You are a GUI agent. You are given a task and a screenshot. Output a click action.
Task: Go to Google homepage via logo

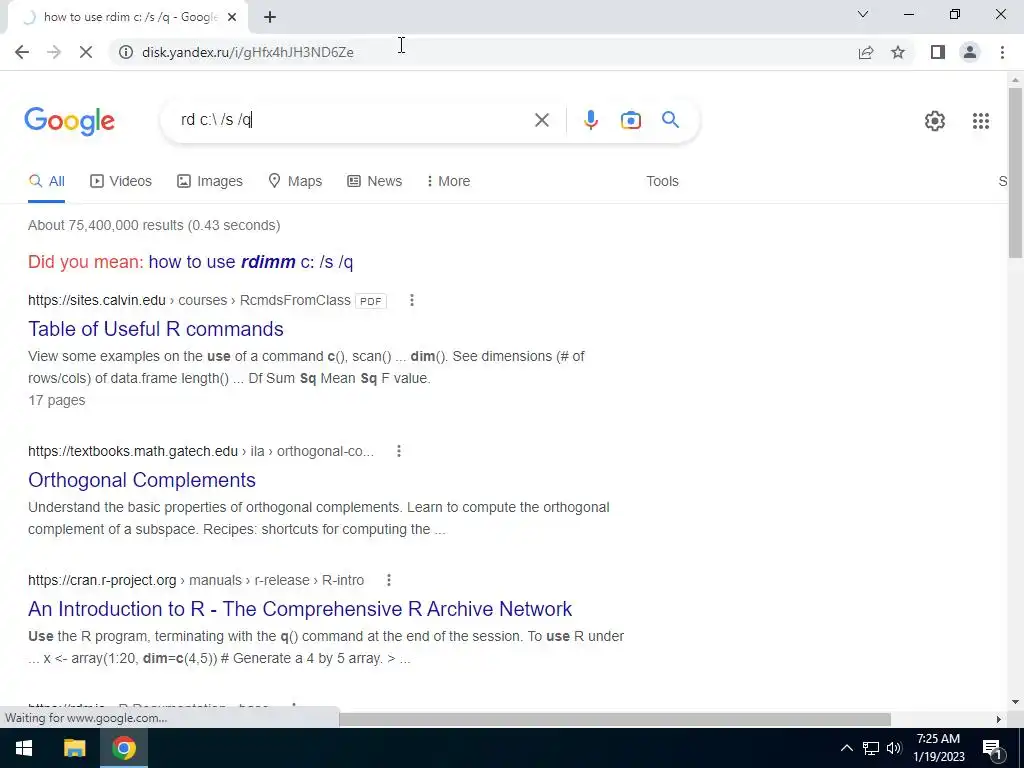(69, 121)
